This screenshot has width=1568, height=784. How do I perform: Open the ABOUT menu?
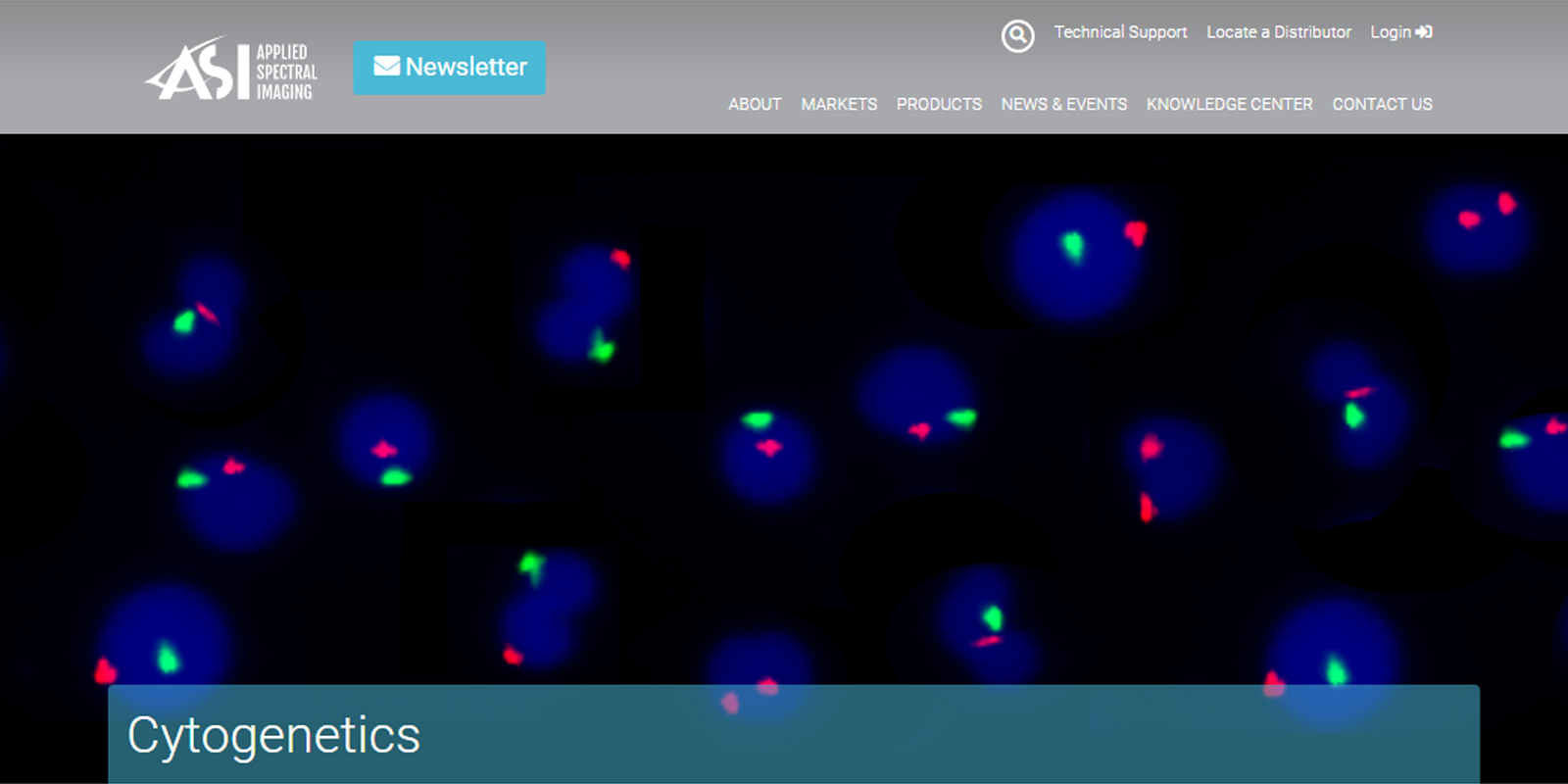coord(755,104)
